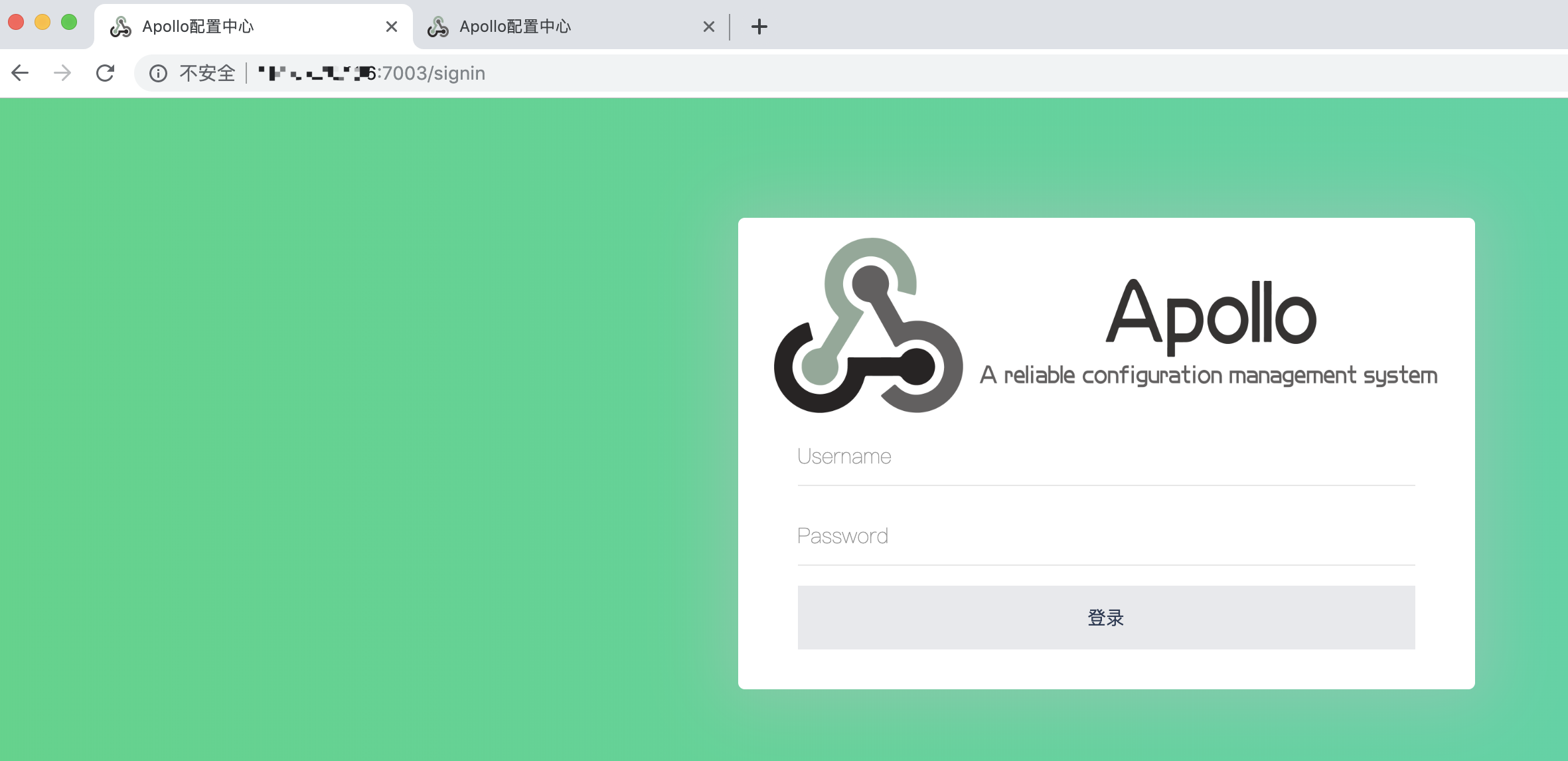Click the green full-screen window button

click(x=69, y=22)
